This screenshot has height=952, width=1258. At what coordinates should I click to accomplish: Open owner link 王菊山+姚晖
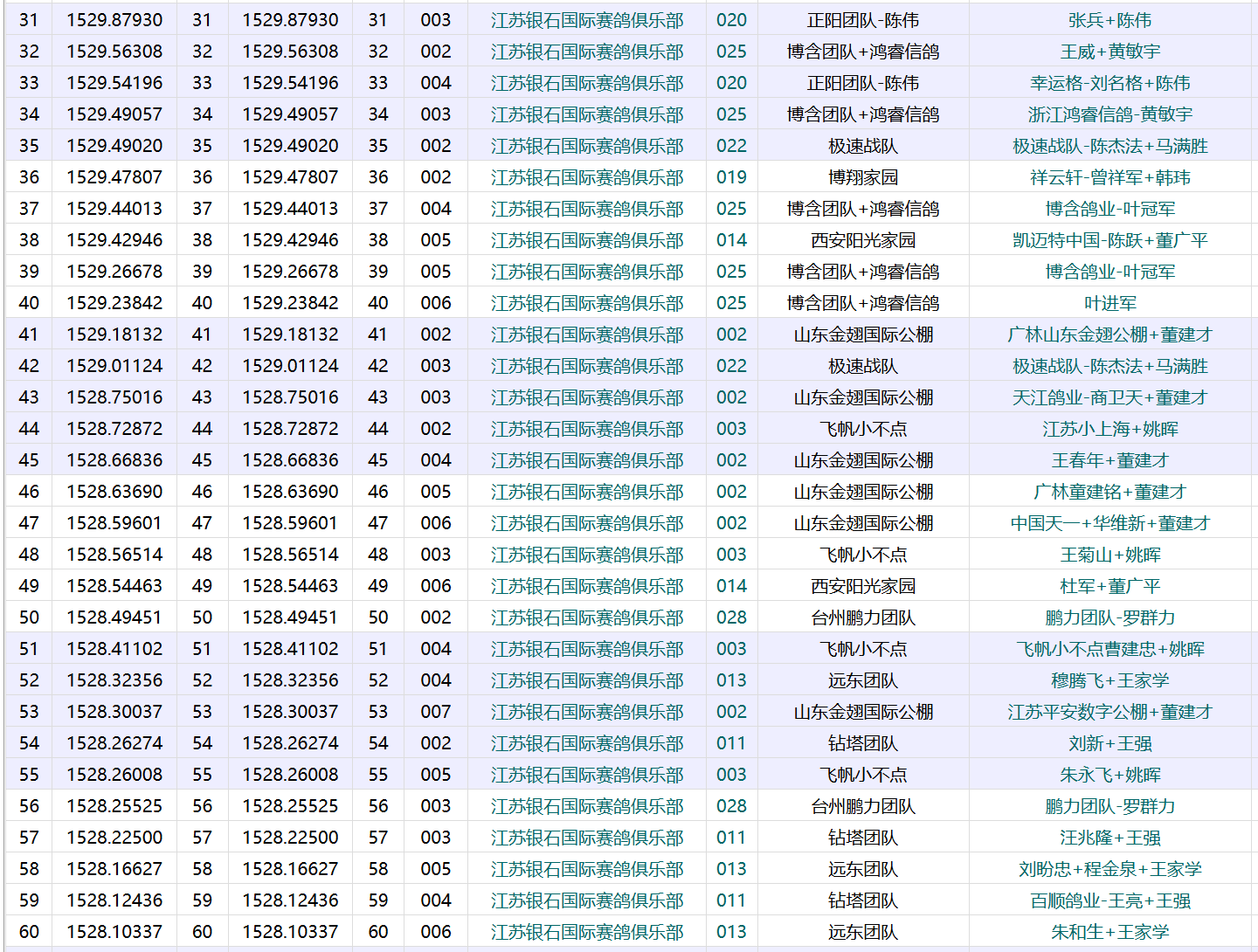(x=1109, y=555)
